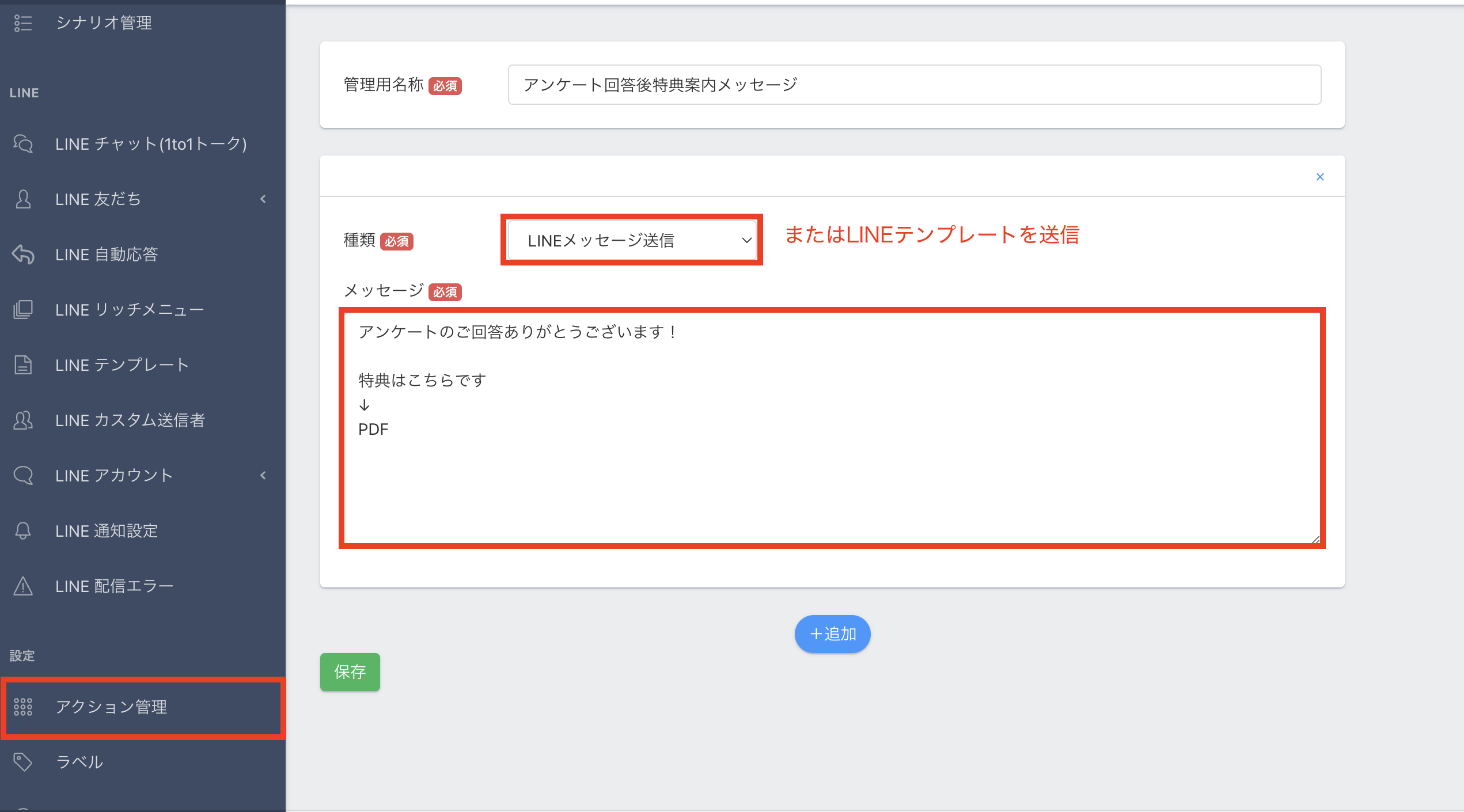Expand the LINE 友だち submenu chevron

(x=263, y=199)
